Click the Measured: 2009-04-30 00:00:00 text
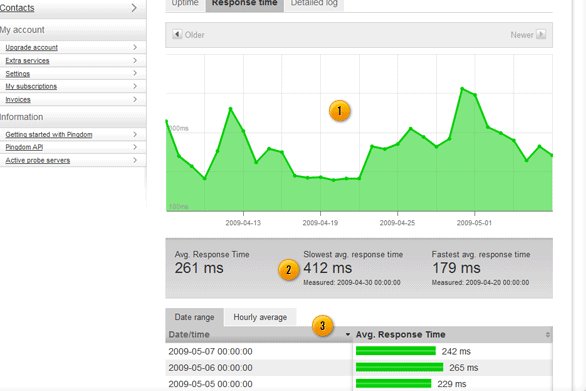Image resolution: width=586 pixels, height=391 pixels. click(352, 283)
